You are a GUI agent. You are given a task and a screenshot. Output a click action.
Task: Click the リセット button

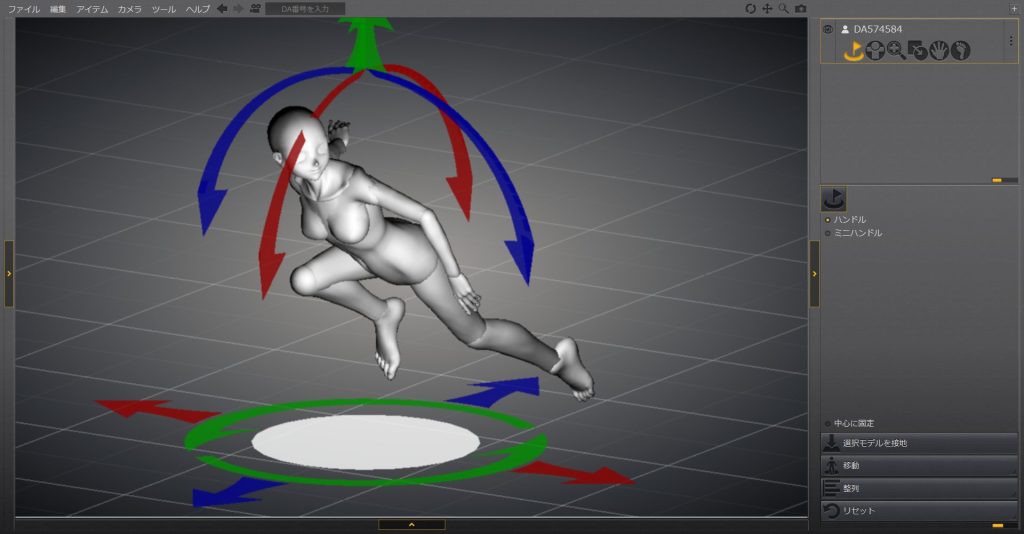tap(919, 511)
